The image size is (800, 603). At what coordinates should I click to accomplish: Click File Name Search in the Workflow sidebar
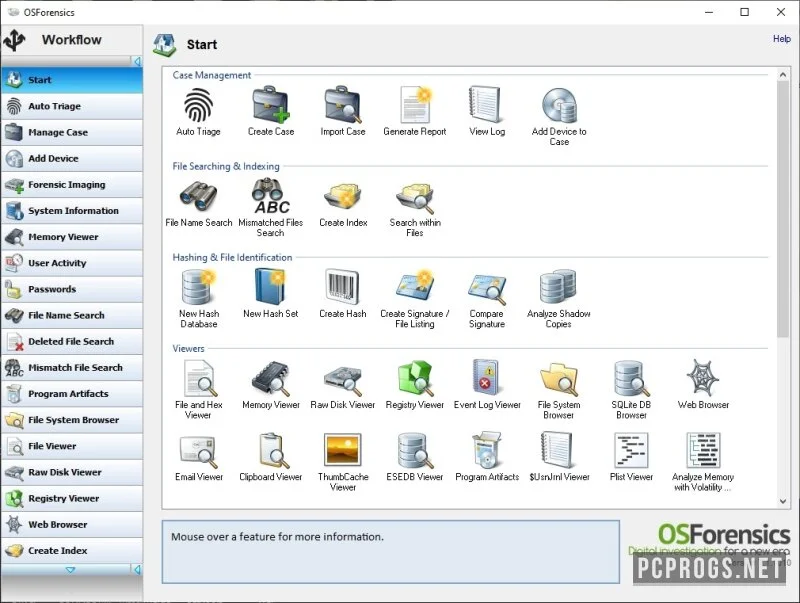[72, 315]
